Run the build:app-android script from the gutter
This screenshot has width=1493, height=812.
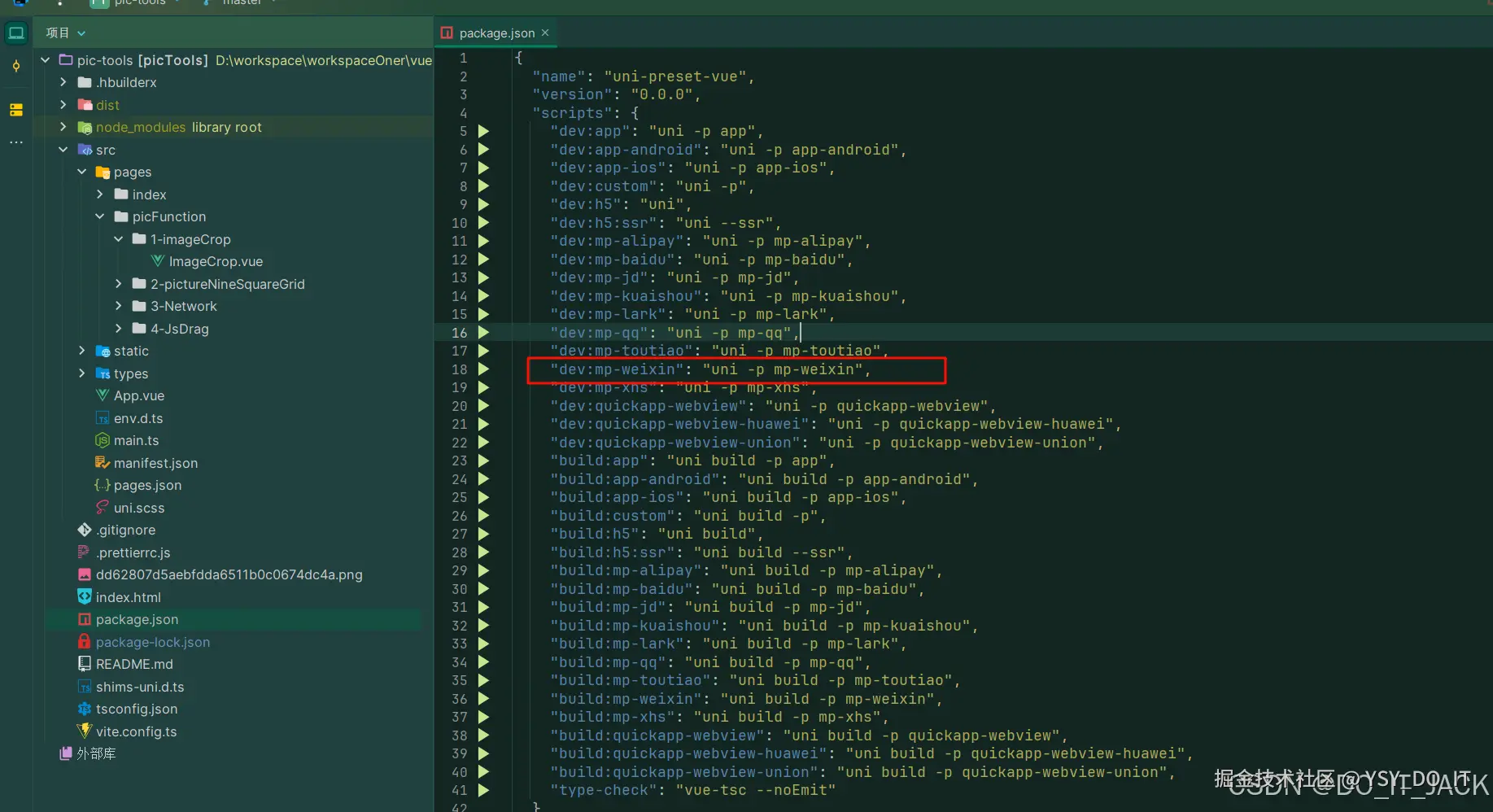(483, 479)
